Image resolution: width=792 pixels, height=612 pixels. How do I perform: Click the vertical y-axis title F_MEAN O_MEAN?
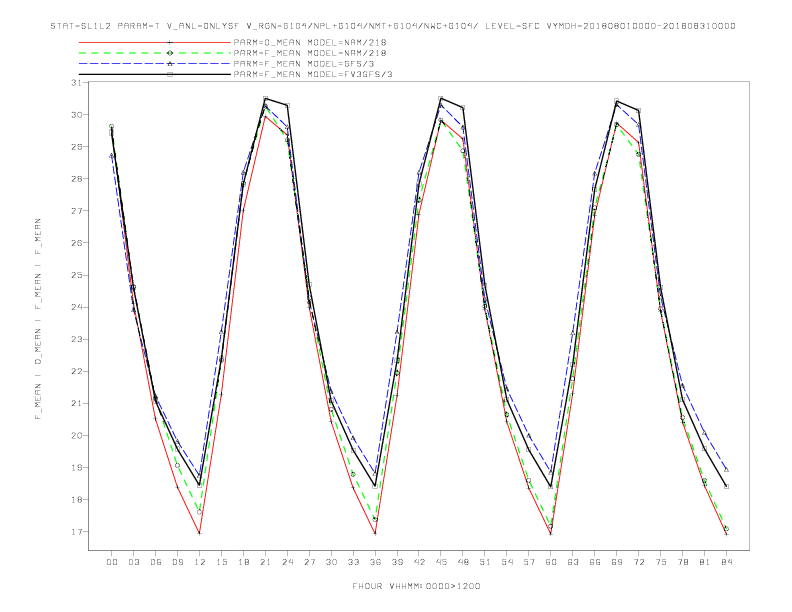click(x=38, y=319)
